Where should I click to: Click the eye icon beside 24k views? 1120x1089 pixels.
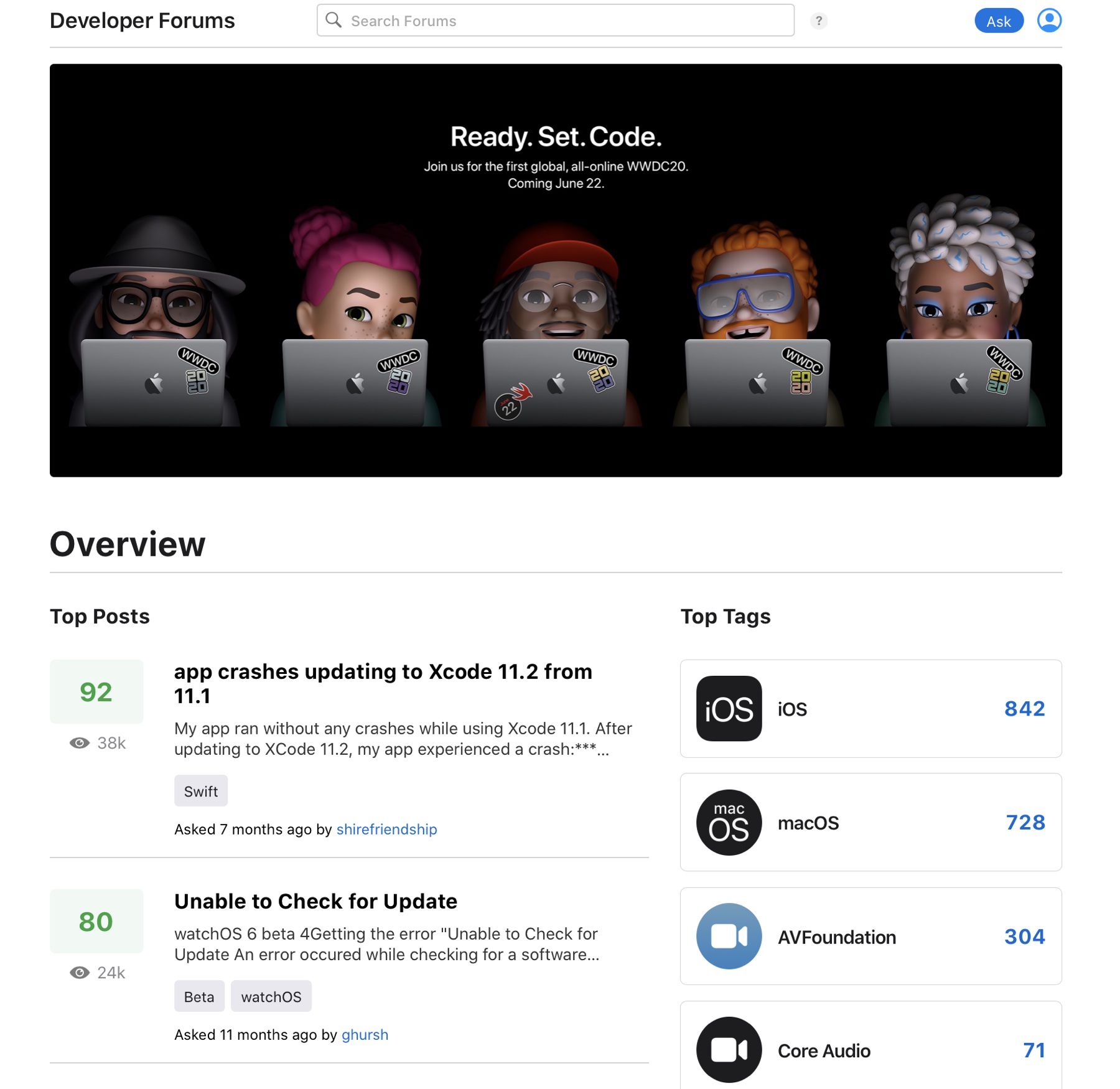click(x=81, y=973)
